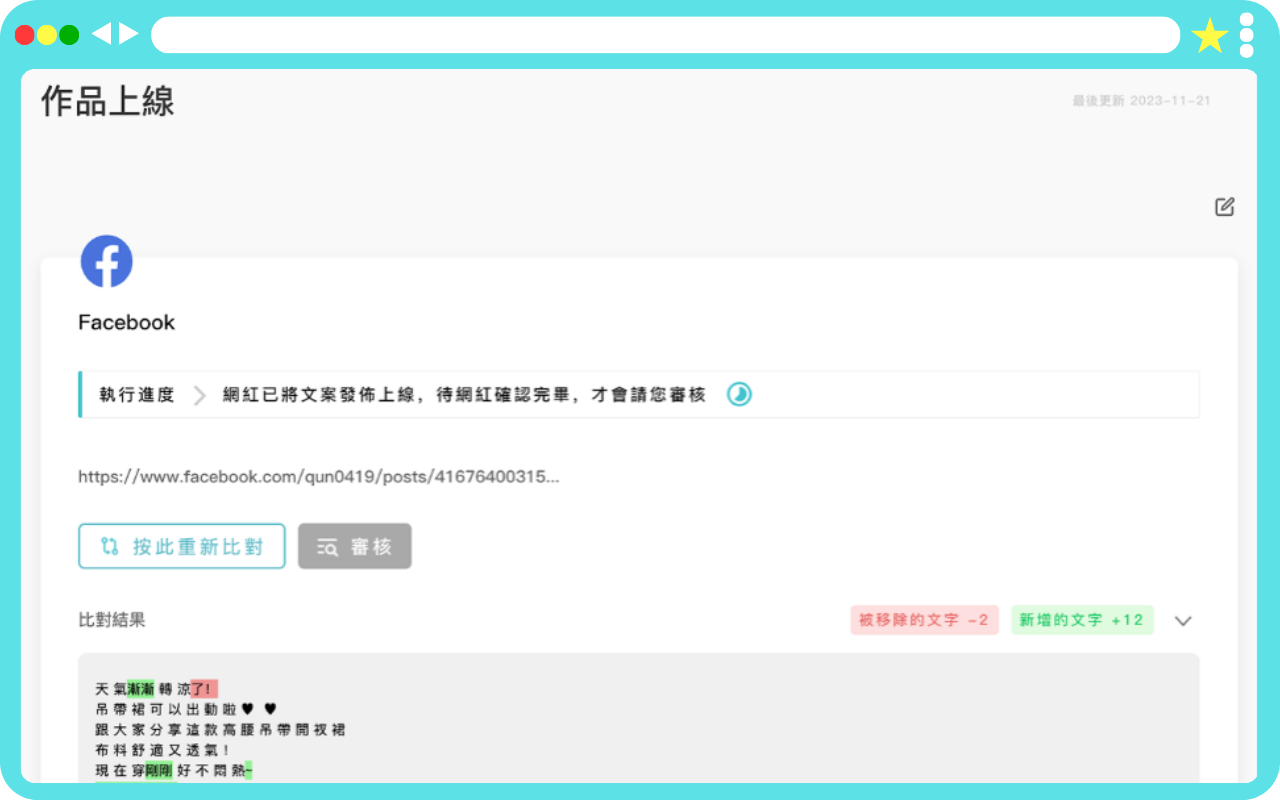The image size is (1280, 800).
Task: Focus the browser address bar
Action: coord(665,35)
